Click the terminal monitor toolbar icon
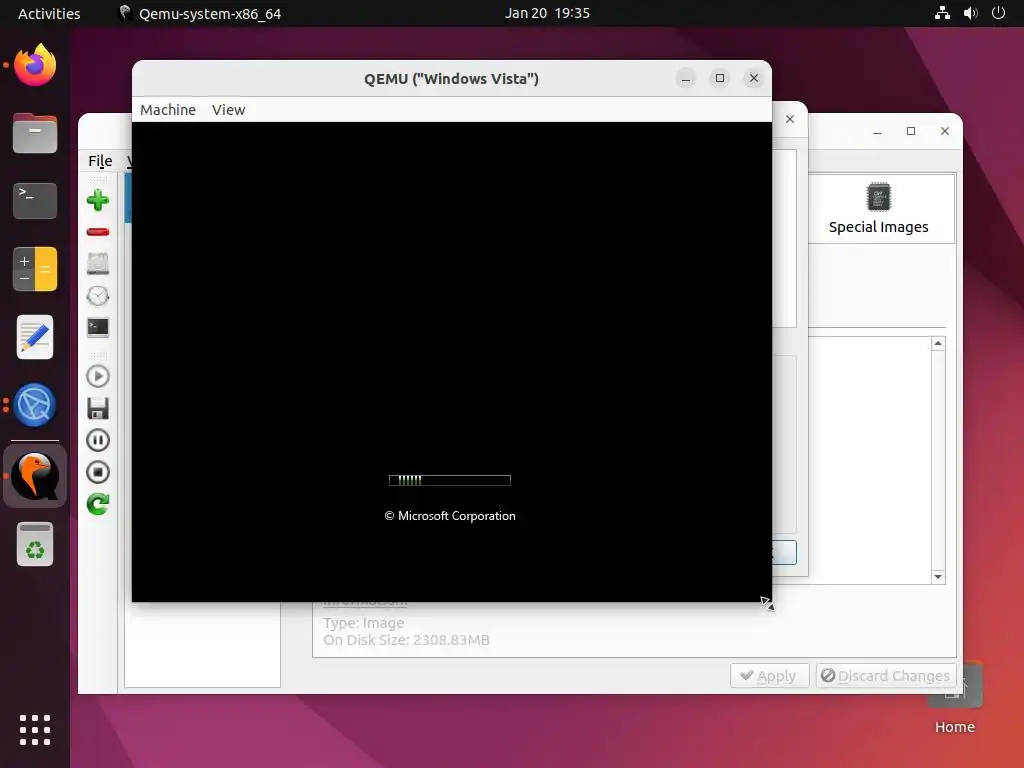The width and height of the screenshot is (1024, 768). coord(98,327)
